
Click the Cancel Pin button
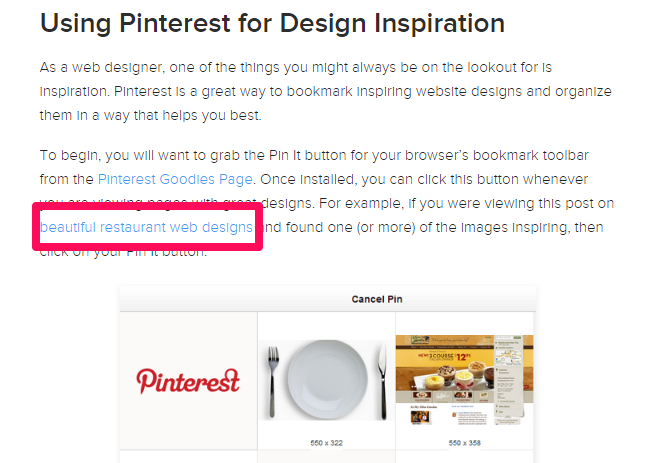pos(377,299)
